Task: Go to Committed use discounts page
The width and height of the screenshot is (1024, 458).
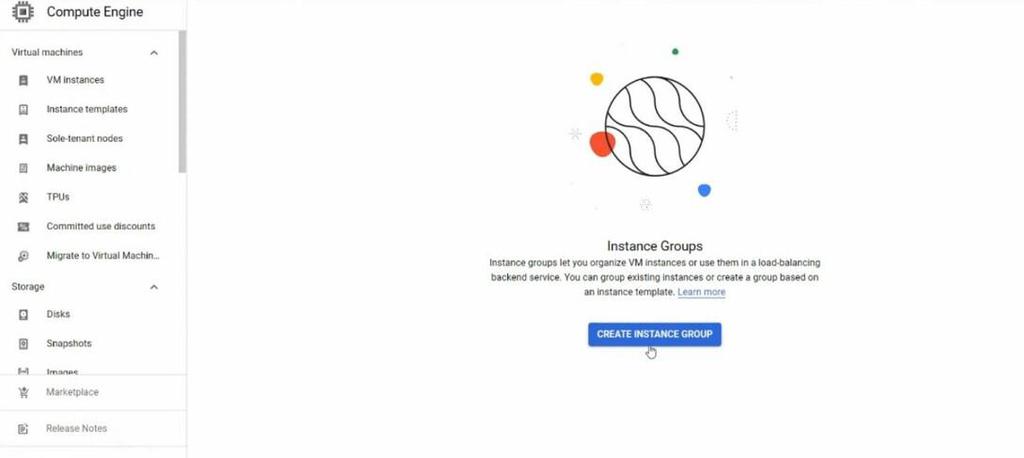Action: [101, 226]
